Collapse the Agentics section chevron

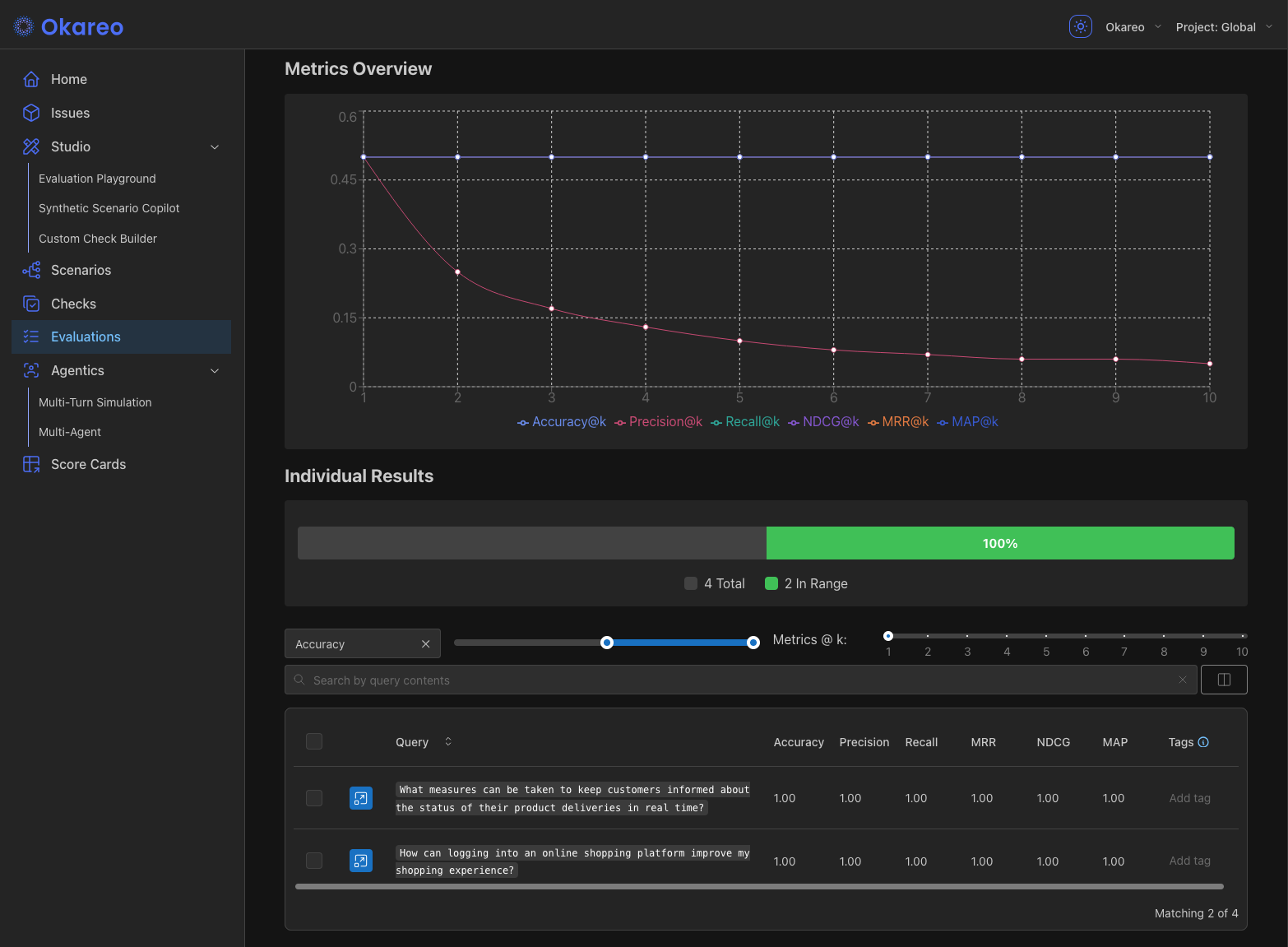pyautogui.click(x=215, y=370)
